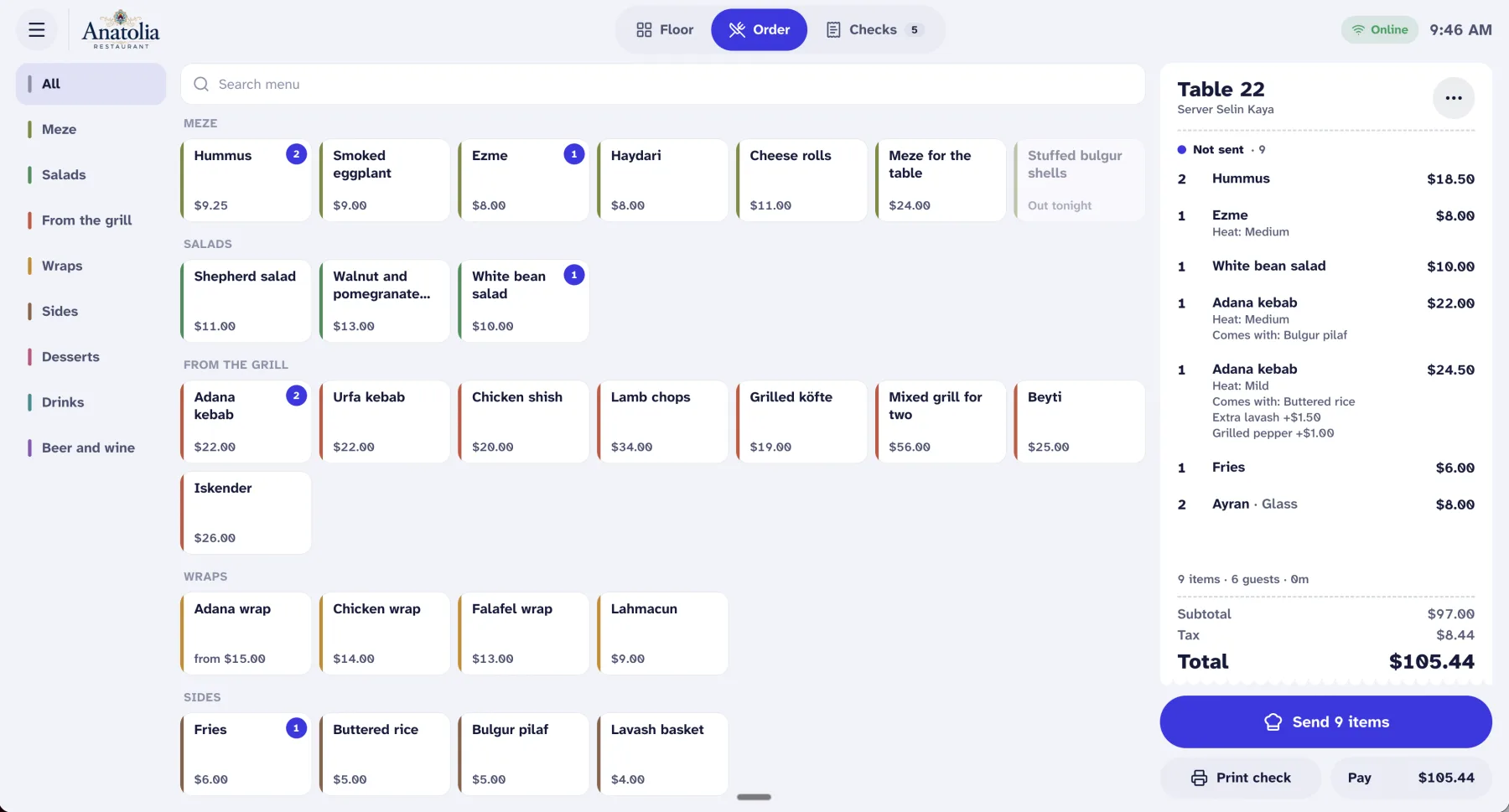Print the check
This screenshot has width=1509, height=812.
pyautogui.click(x=1241, y=778)
